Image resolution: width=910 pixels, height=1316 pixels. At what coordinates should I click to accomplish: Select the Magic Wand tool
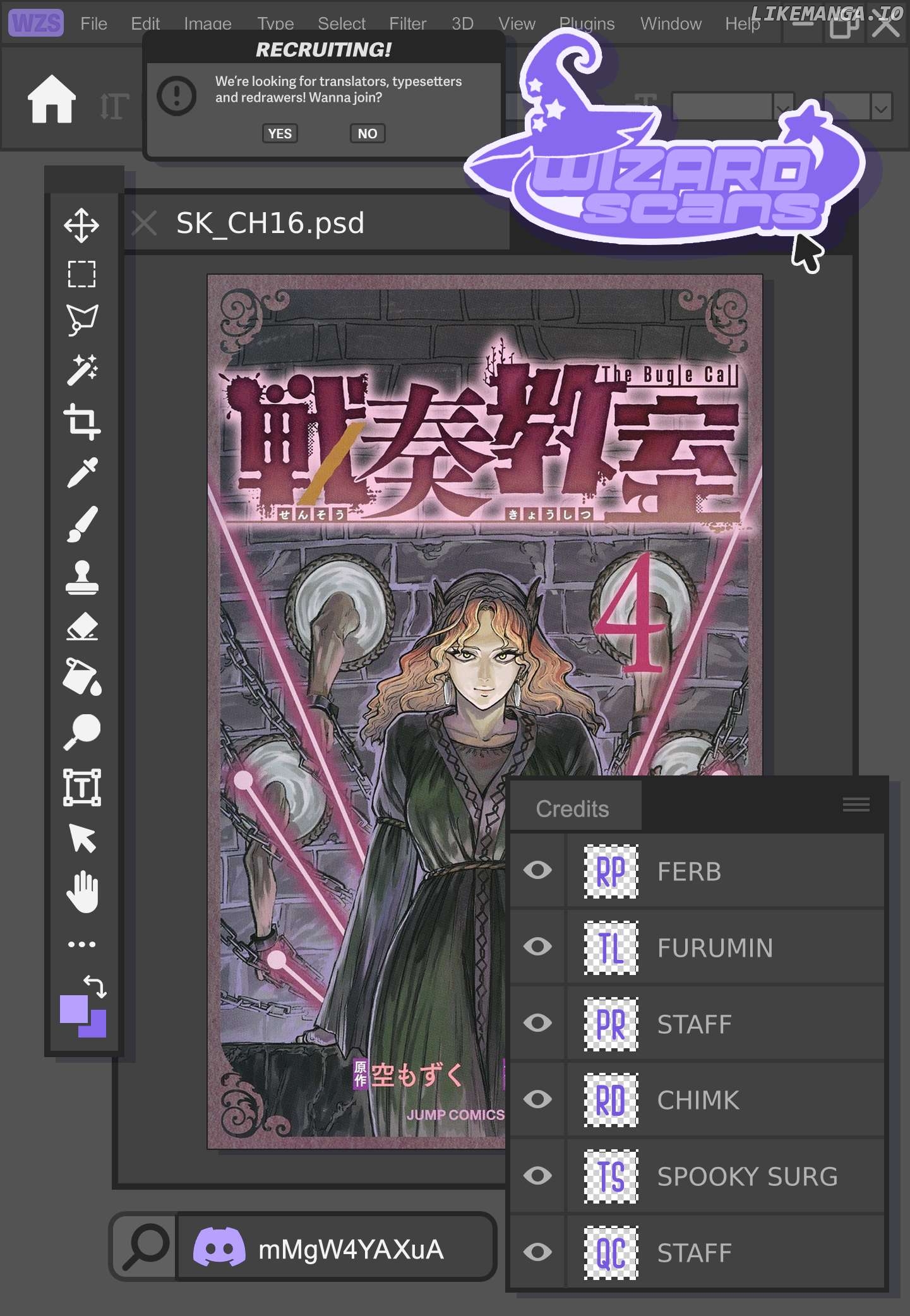[81, 369]
